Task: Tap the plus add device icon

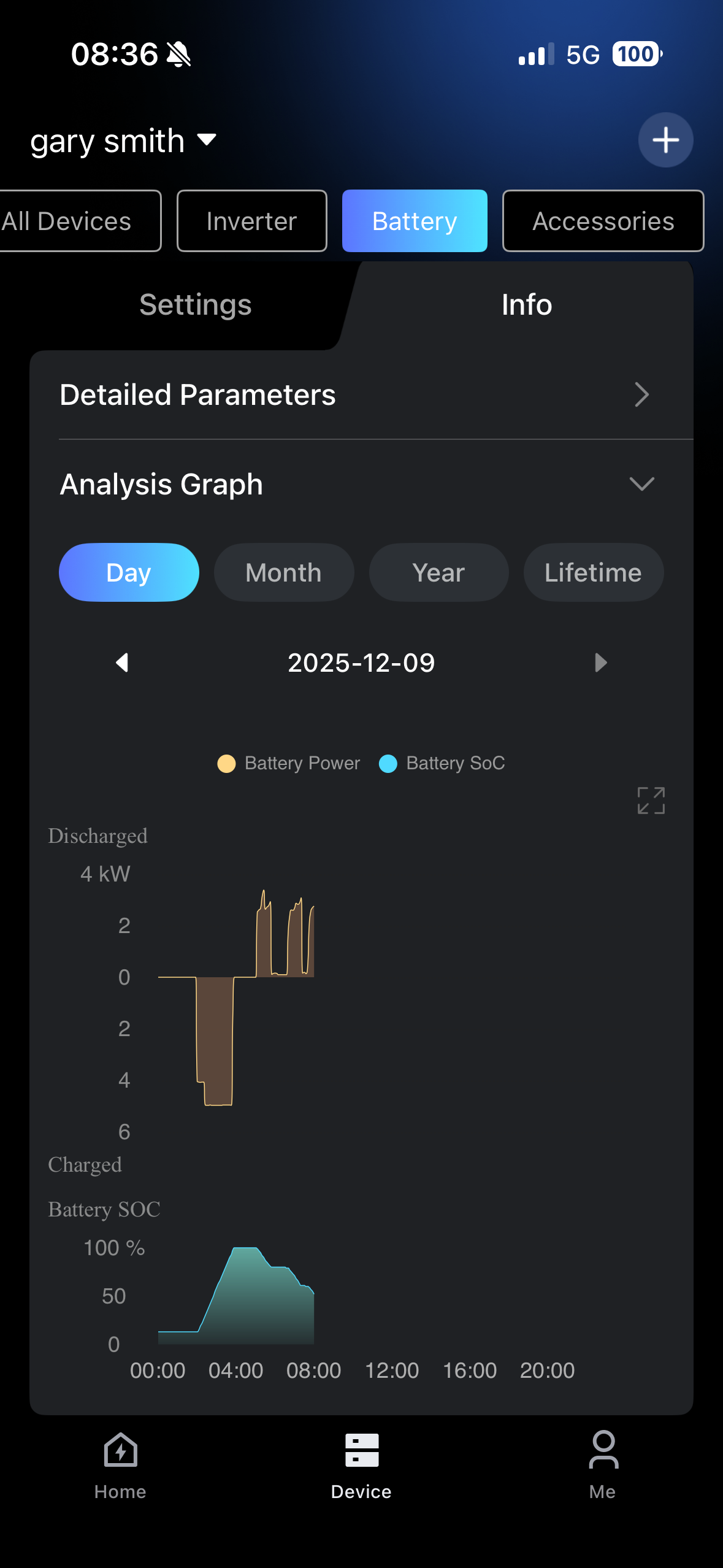Action: [665, 140]
